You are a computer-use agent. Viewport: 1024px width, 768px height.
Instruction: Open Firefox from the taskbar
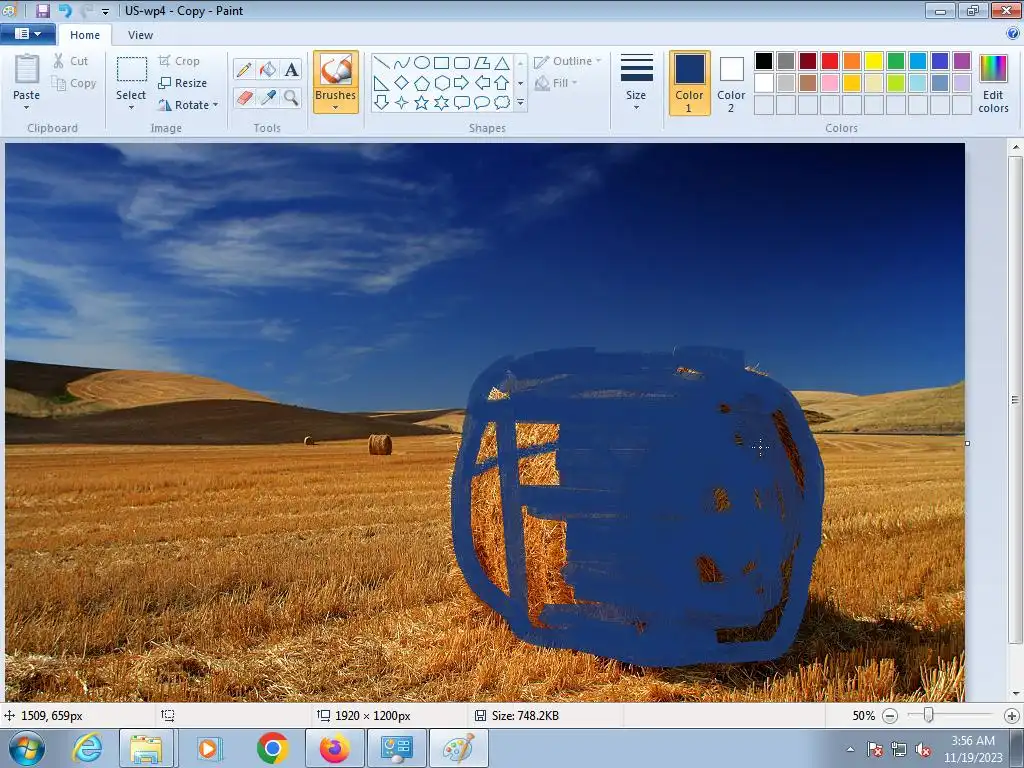(334, 748)
